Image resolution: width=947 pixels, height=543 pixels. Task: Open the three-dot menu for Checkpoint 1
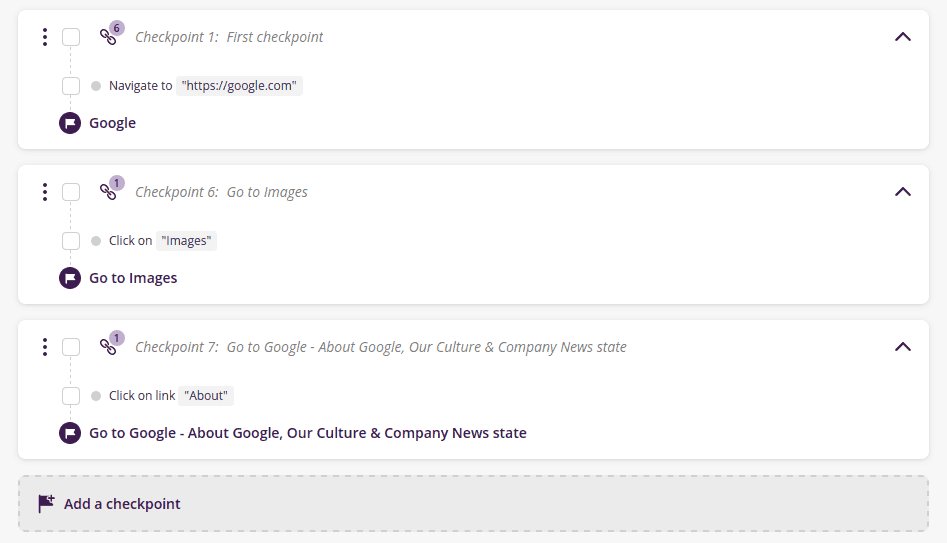click(x=45, y=37)
